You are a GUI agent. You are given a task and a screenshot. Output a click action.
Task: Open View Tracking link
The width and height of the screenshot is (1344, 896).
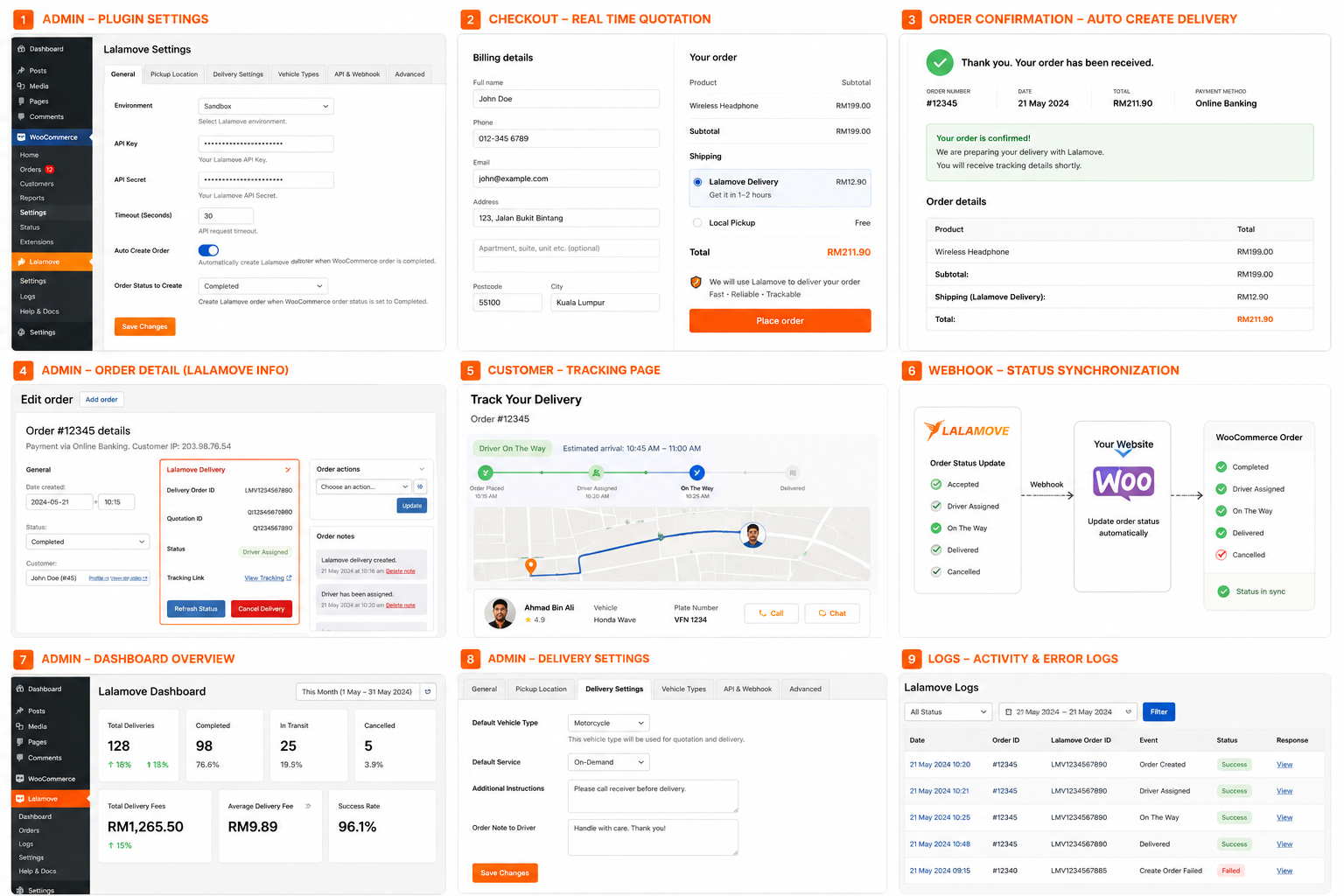click(x=268, y=578)
